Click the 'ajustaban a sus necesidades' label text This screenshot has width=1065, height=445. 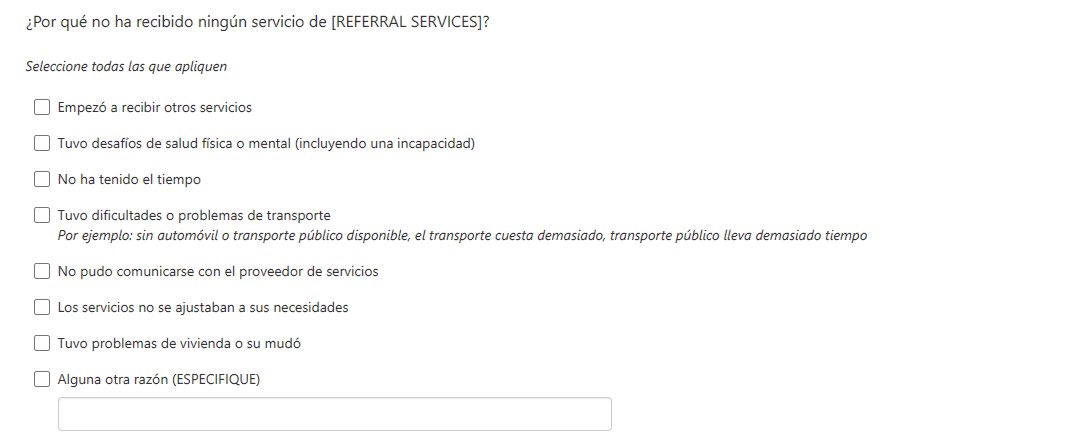point(203,307)
